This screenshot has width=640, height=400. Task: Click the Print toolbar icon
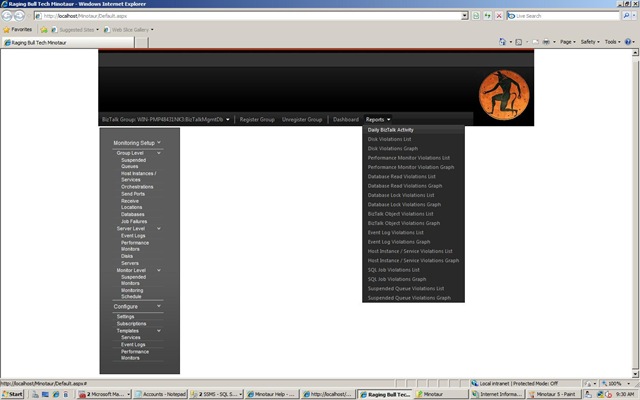[x=546, y=42]
